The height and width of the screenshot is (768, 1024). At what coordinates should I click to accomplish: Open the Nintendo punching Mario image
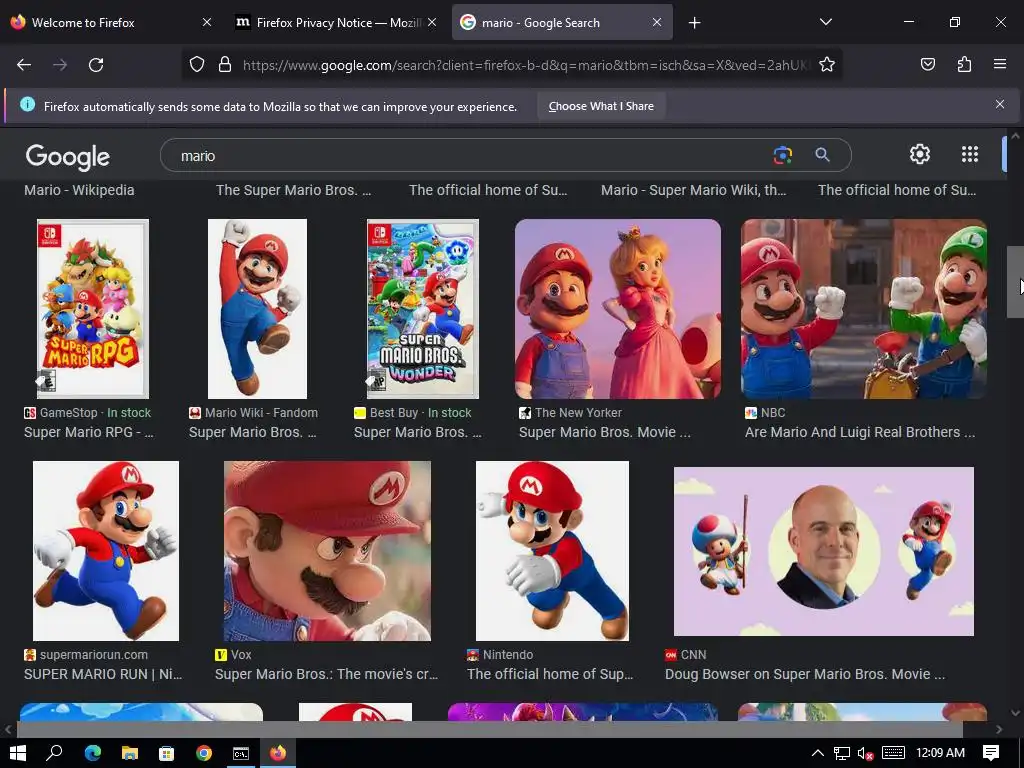pos(552,551)
